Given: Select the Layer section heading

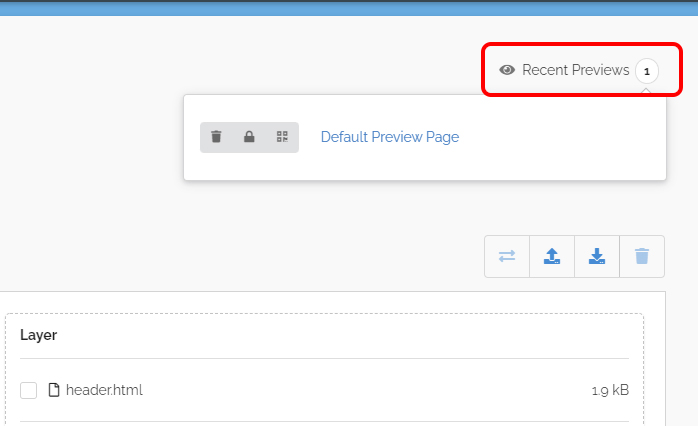Looking at the screenshot, I should click(38, 335).
